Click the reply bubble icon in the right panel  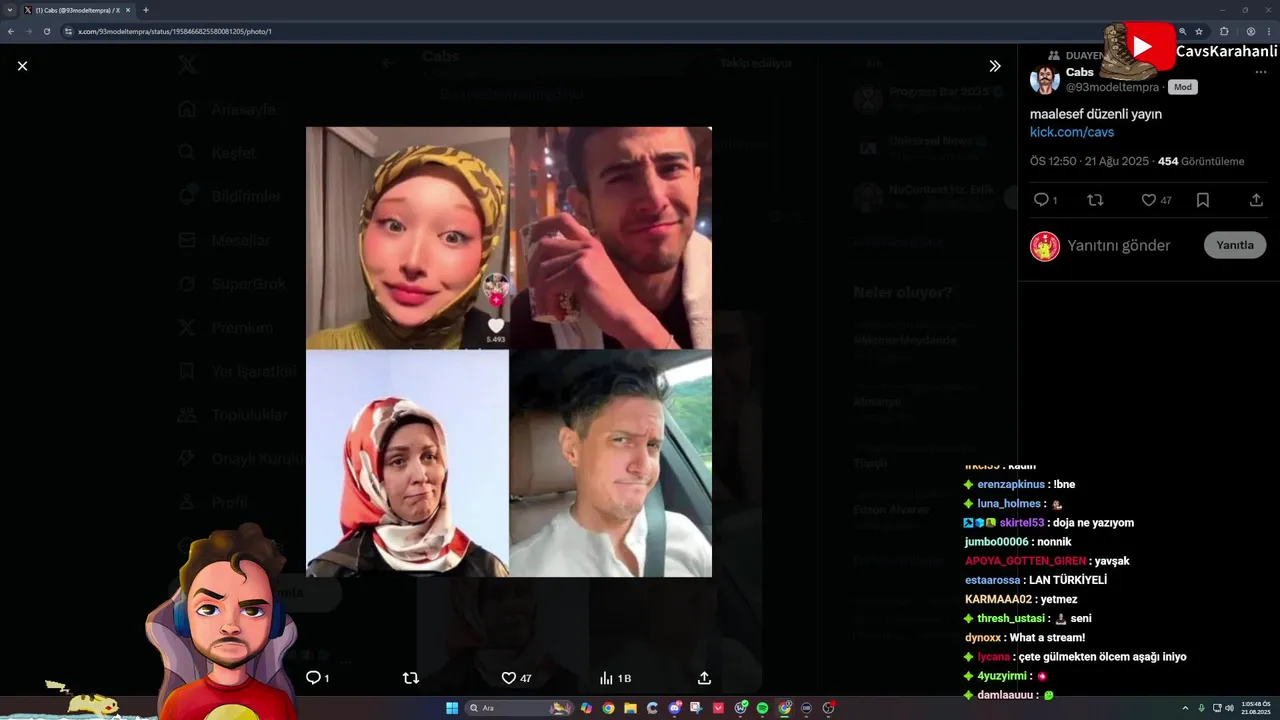[x=1041, y=200]
